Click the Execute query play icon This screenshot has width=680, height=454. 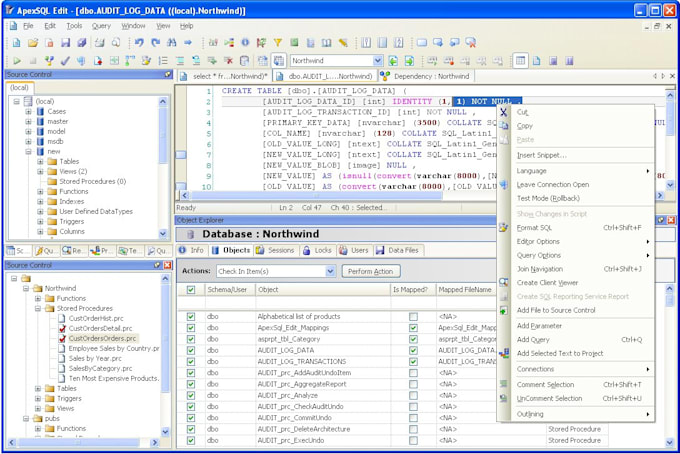15,60
